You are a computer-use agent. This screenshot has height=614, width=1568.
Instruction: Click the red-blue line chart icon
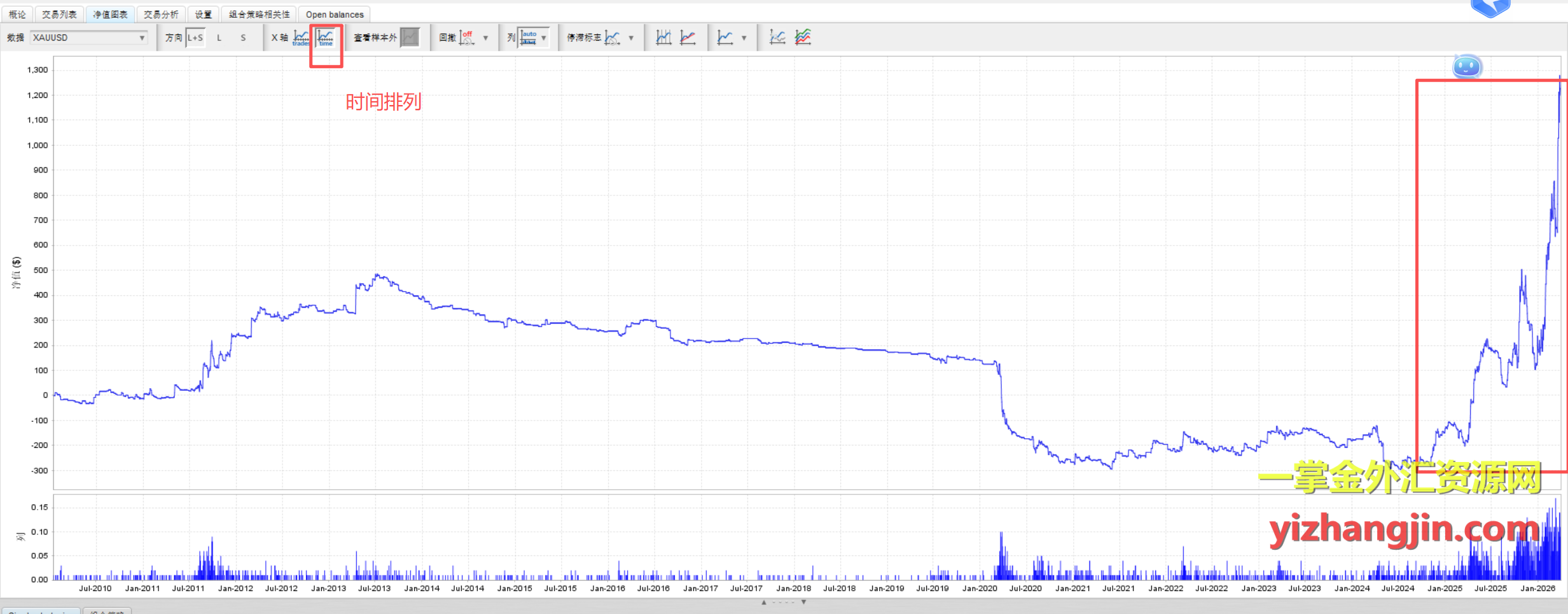pos(688,38)
